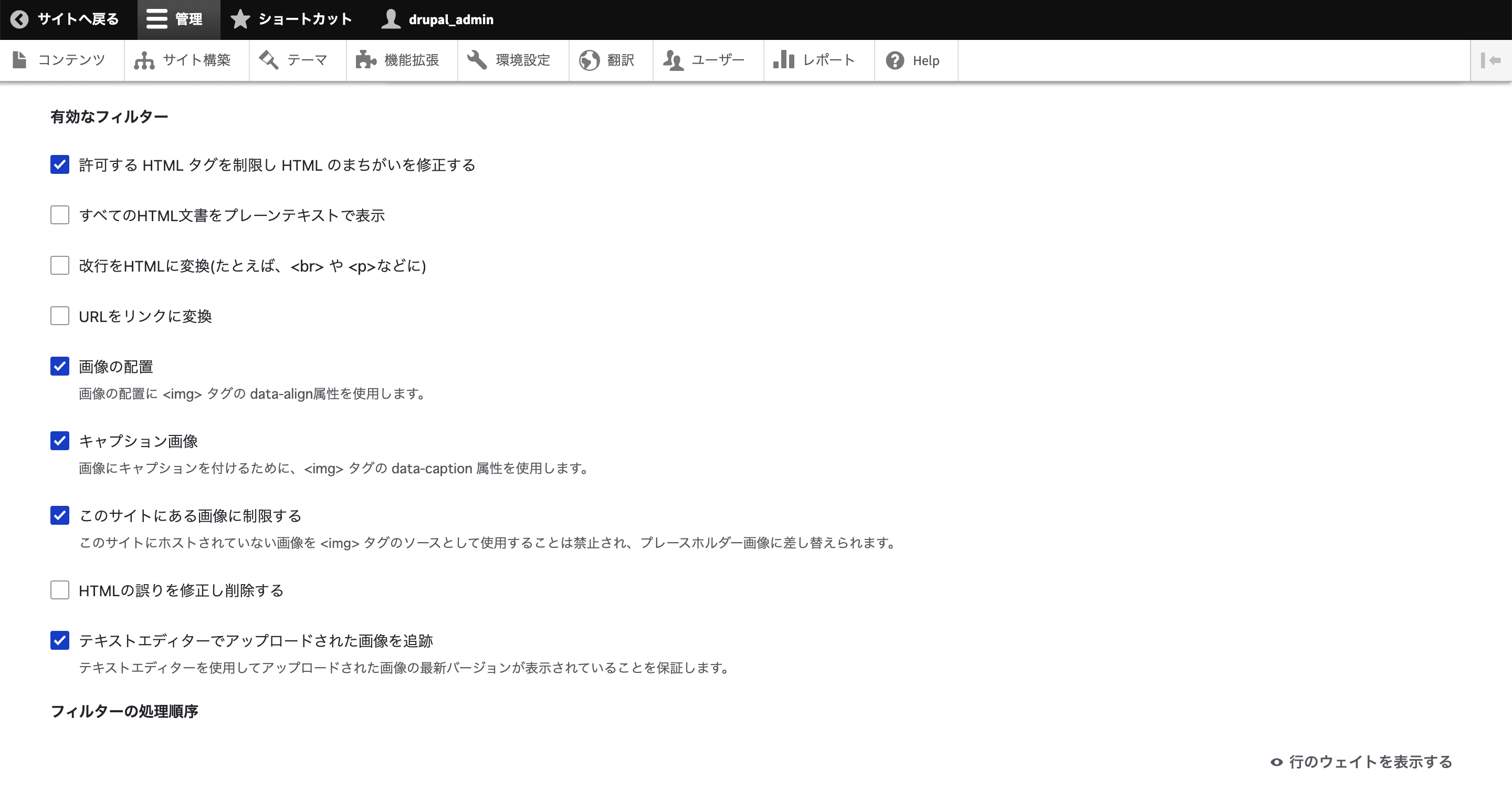Enable the HTMLの誤りを修正し削除する checkbox
This screenshot has width=1512, height=789.
click(60, 590)
